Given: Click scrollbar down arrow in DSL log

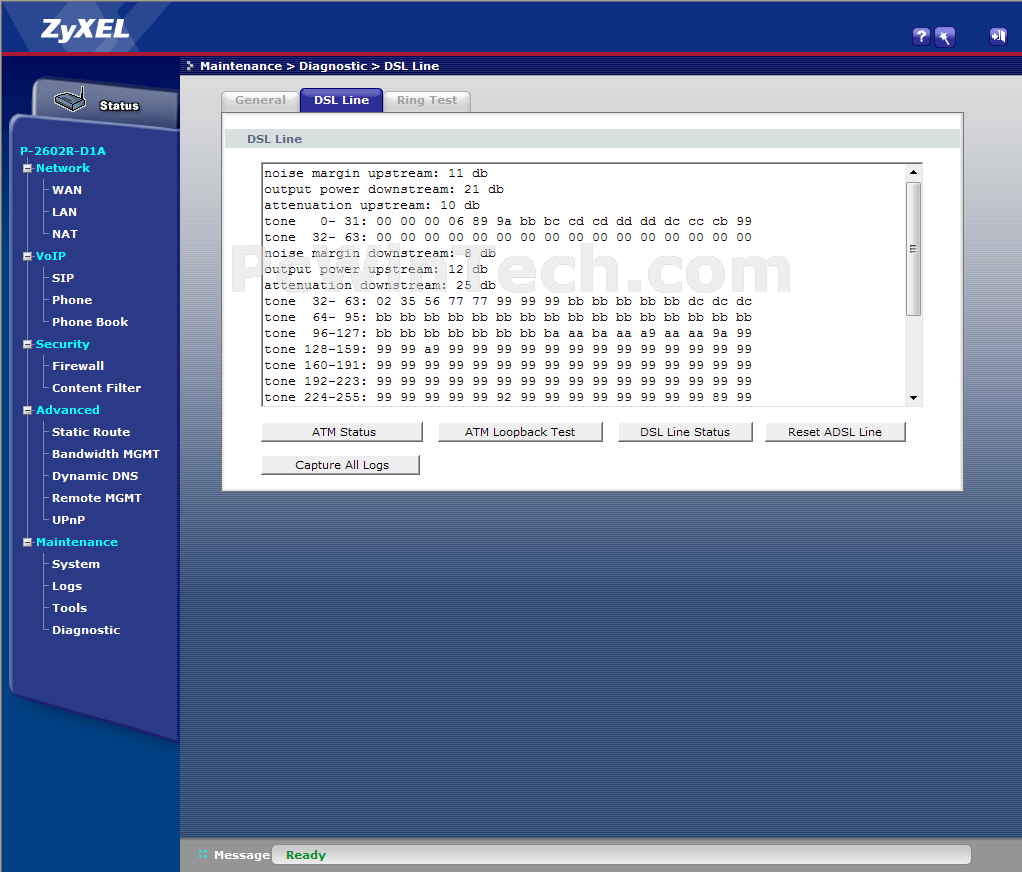Looking at the screenshot, I should (x=913, y=398).
